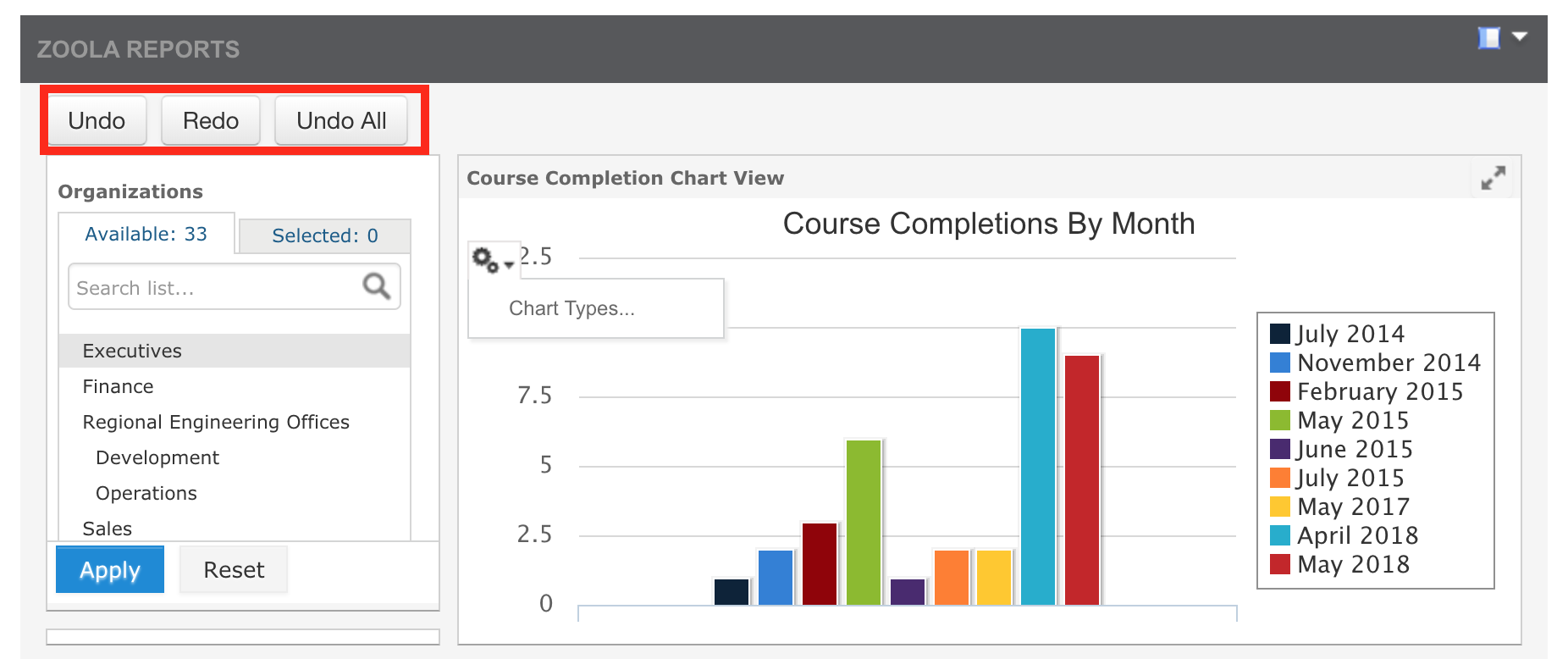Screen dimensions: 1568x659
Task: Toggle July 2014 legend swatch
Action: [1280, 334]
